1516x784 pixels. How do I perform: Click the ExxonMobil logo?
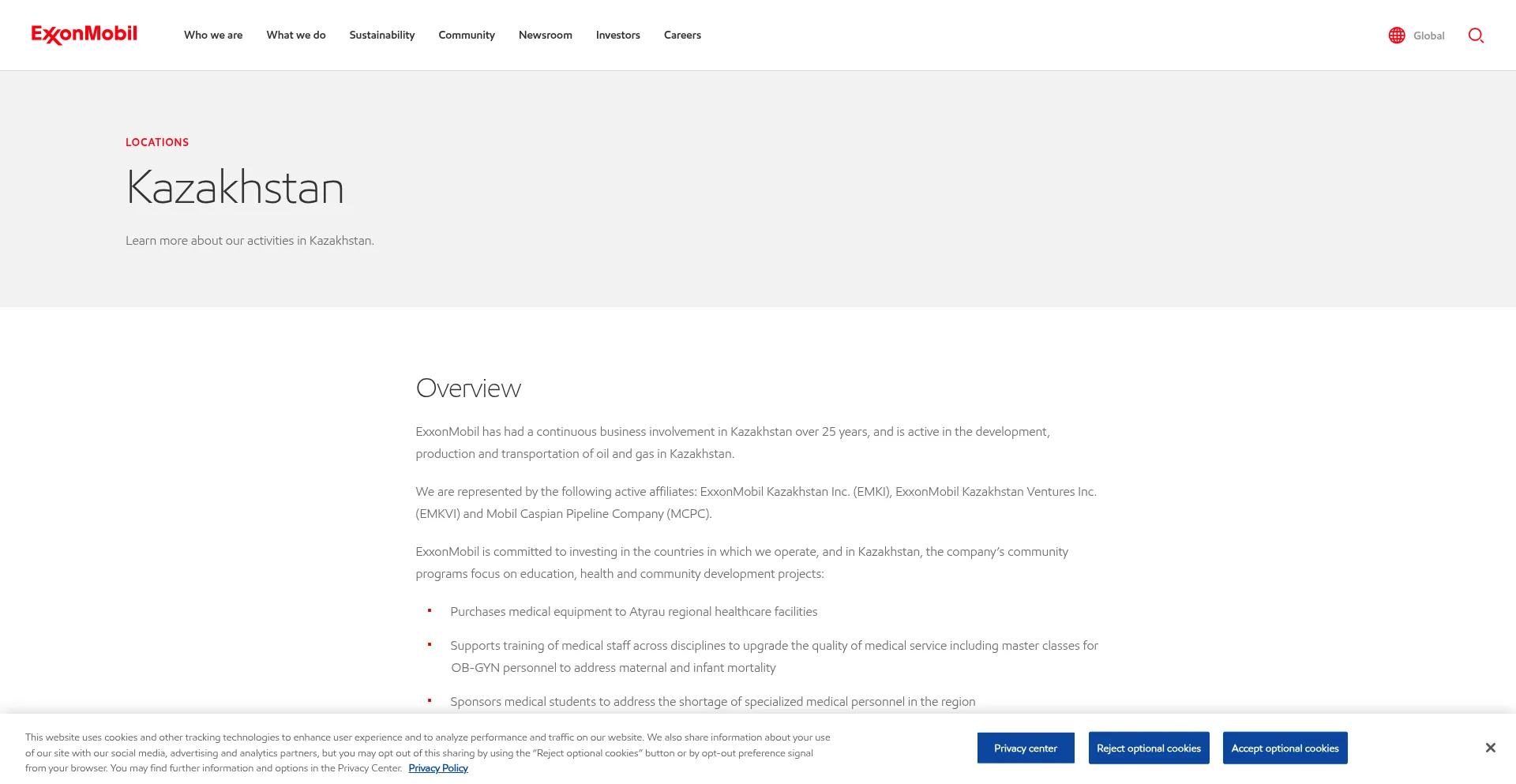pos(84,35)
